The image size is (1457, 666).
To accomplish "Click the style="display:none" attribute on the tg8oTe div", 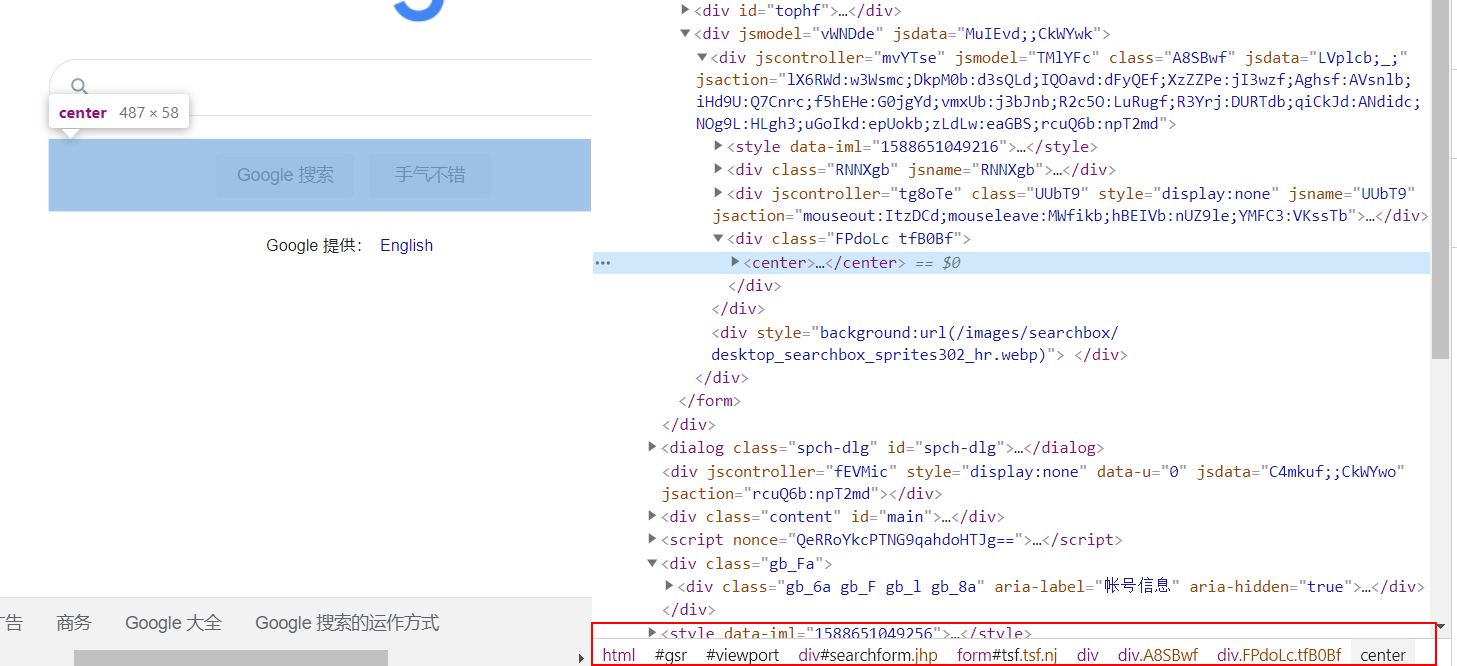I will point(1189,193).
